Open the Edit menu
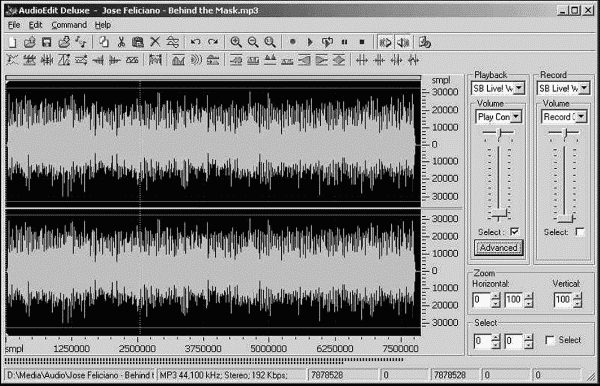600x386 pixels. pos(35,25)
